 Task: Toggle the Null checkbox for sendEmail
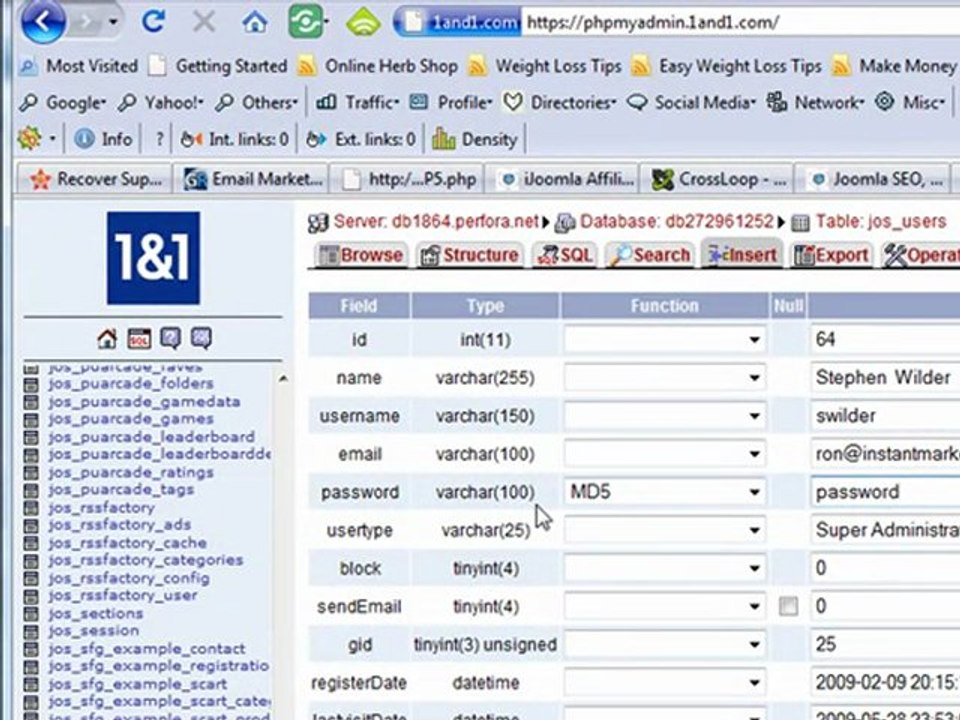[788, 606]
